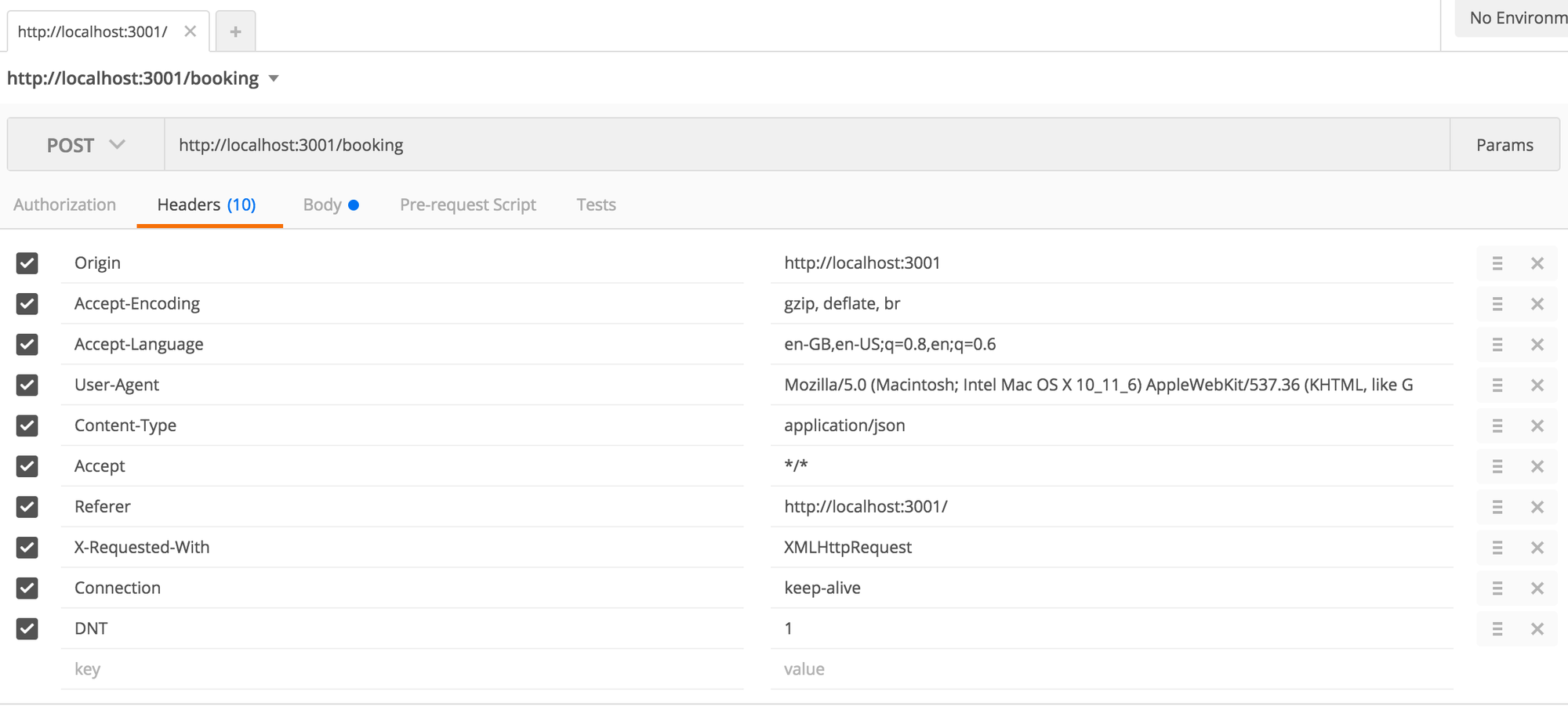The width and height of the screenshot is (1568, 706).
Task: Open the Tests tab
Action: (596, 205)
